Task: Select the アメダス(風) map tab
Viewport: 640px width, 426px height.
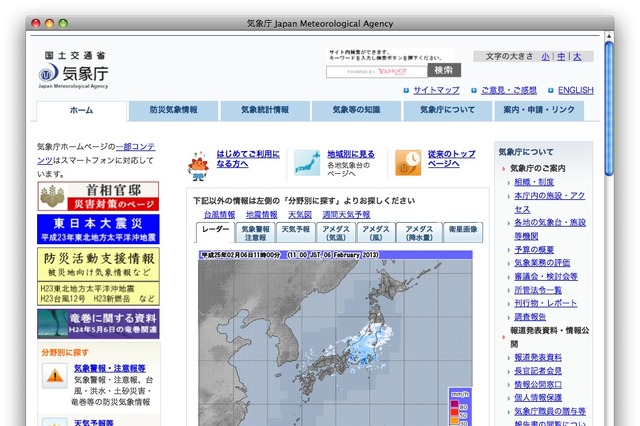Action: click(376, 233)
